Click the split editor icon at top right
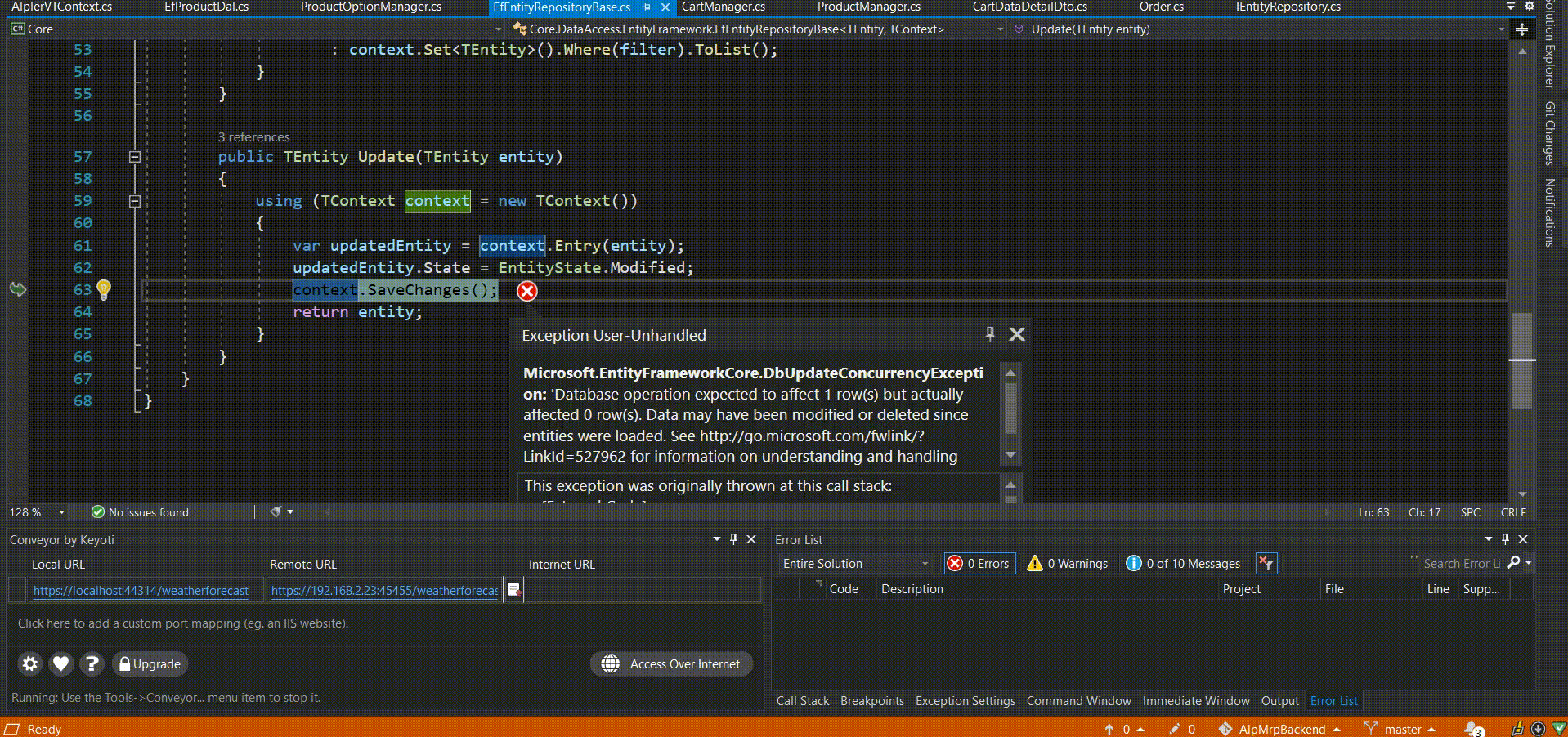Image resolution: width=1568 pixels, height=737 pixels. pos(1522,29)
